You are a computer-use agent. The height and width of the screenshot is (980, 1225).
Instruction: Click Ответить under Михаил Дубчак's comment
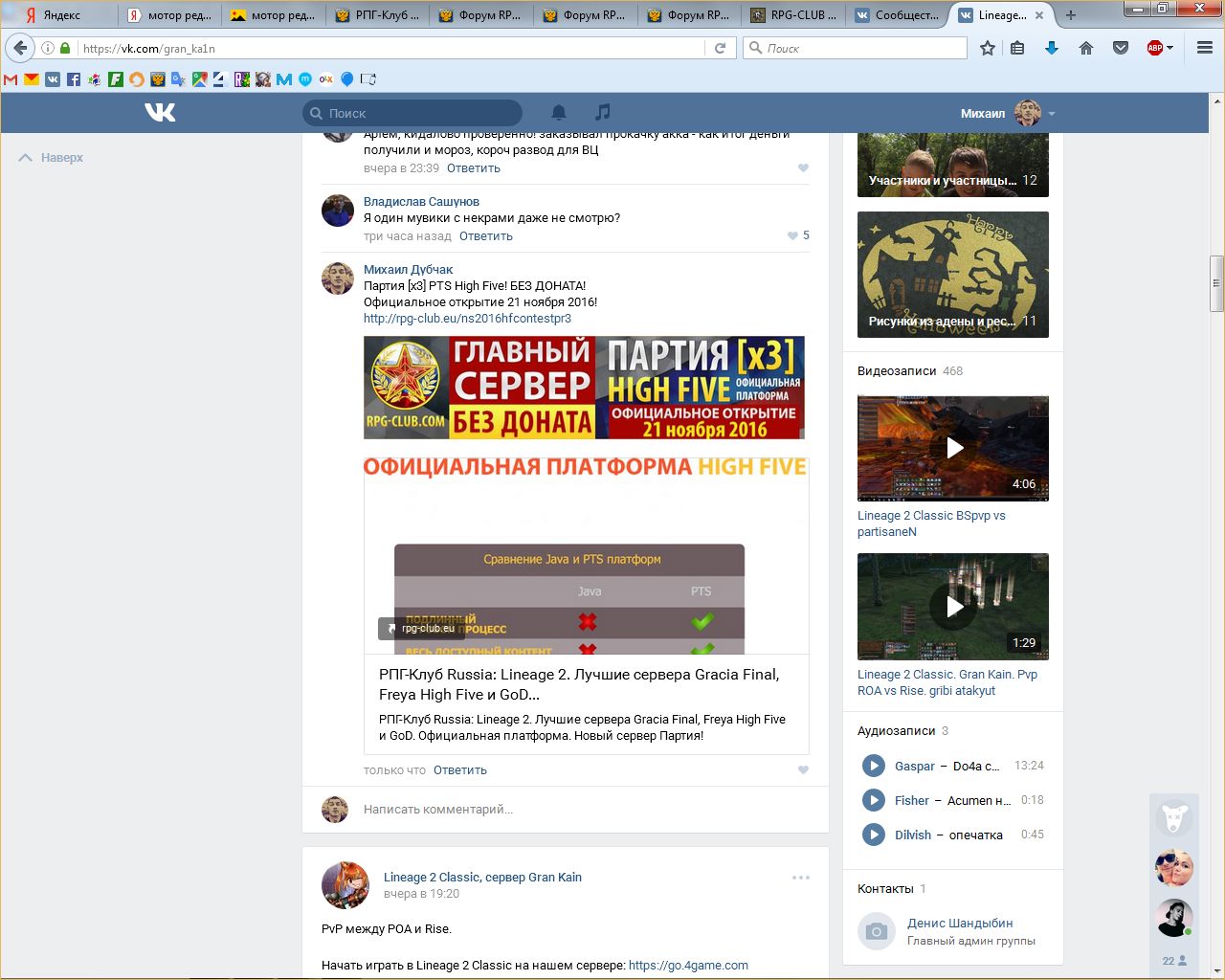point(459,770)
